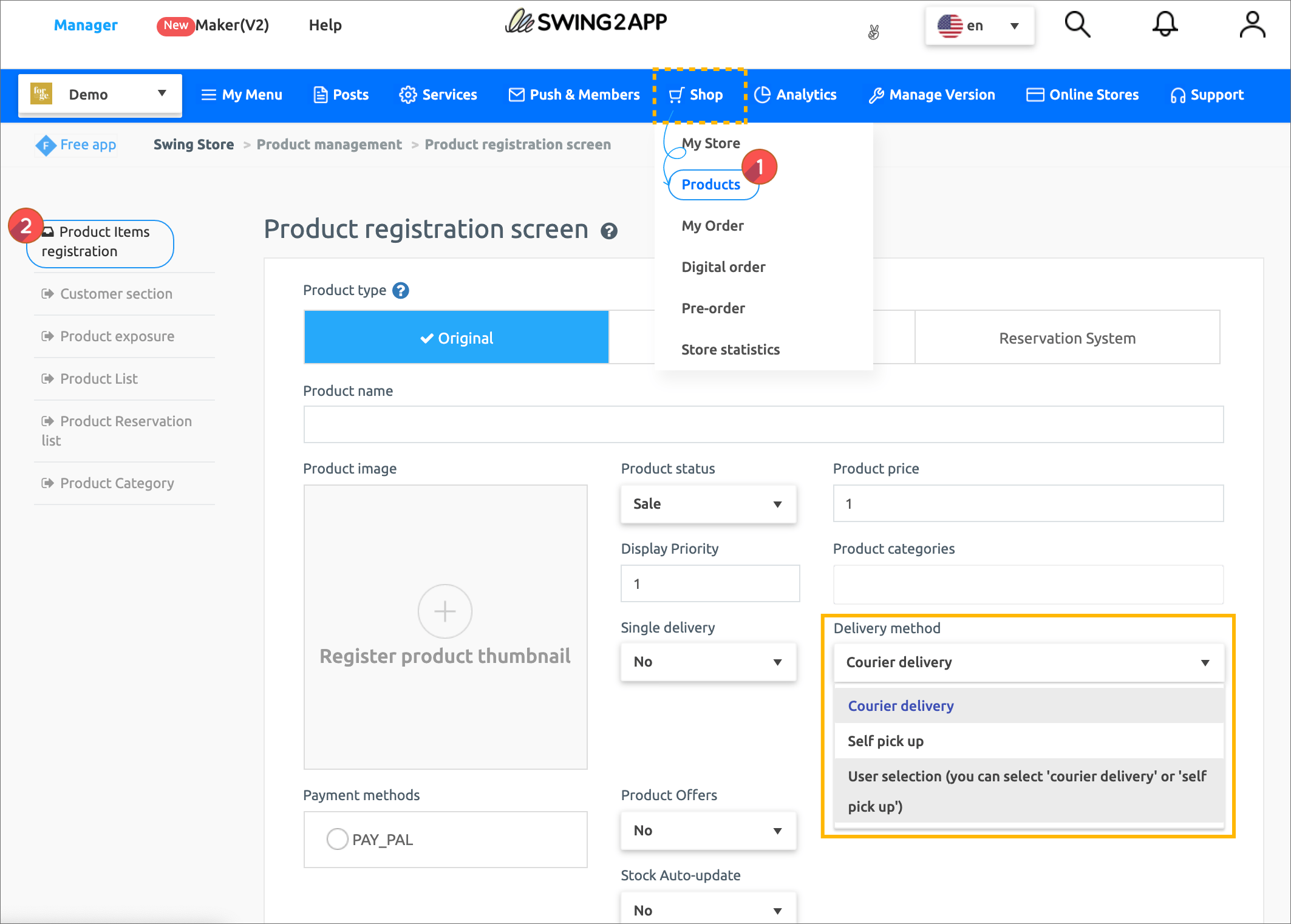This screenshot has width=1291, height=924.
Task: Select the Original product type
Action: pos(456,338)
